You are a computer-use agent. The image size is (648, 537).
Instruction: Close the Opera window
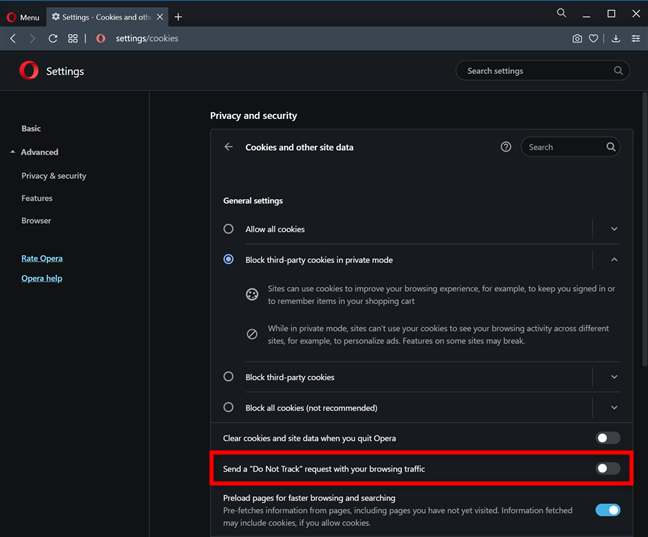(x=636, y=14)
